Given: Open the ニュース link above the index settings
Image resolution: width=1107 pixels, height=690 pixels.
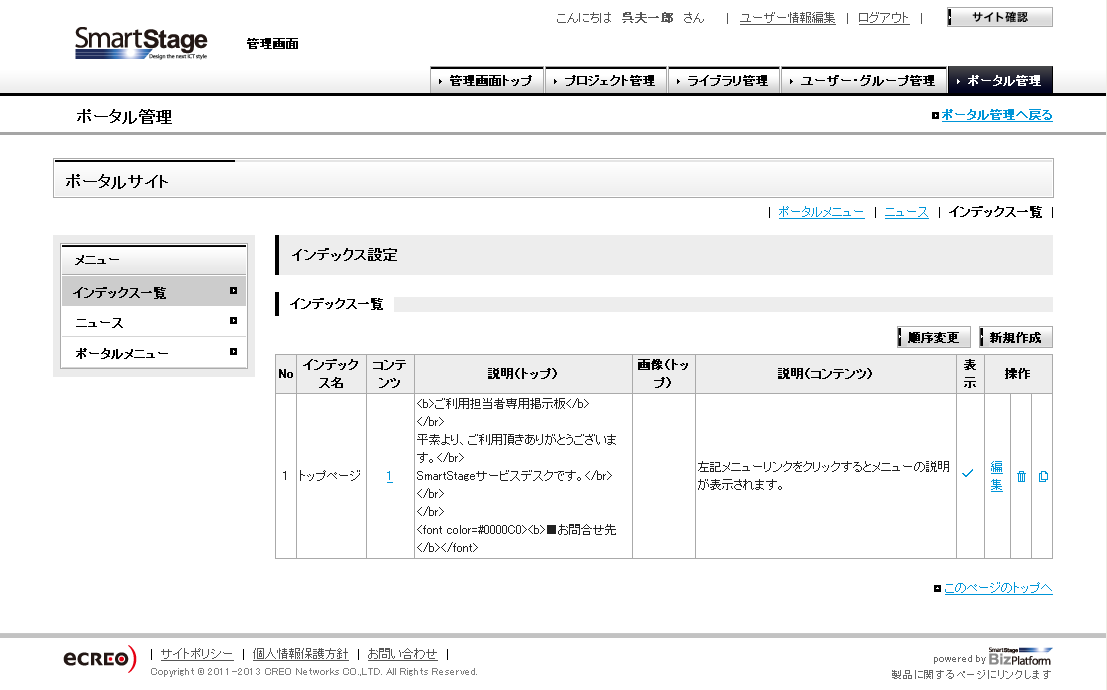Looking at the screenshot, I should click(906, 212).
